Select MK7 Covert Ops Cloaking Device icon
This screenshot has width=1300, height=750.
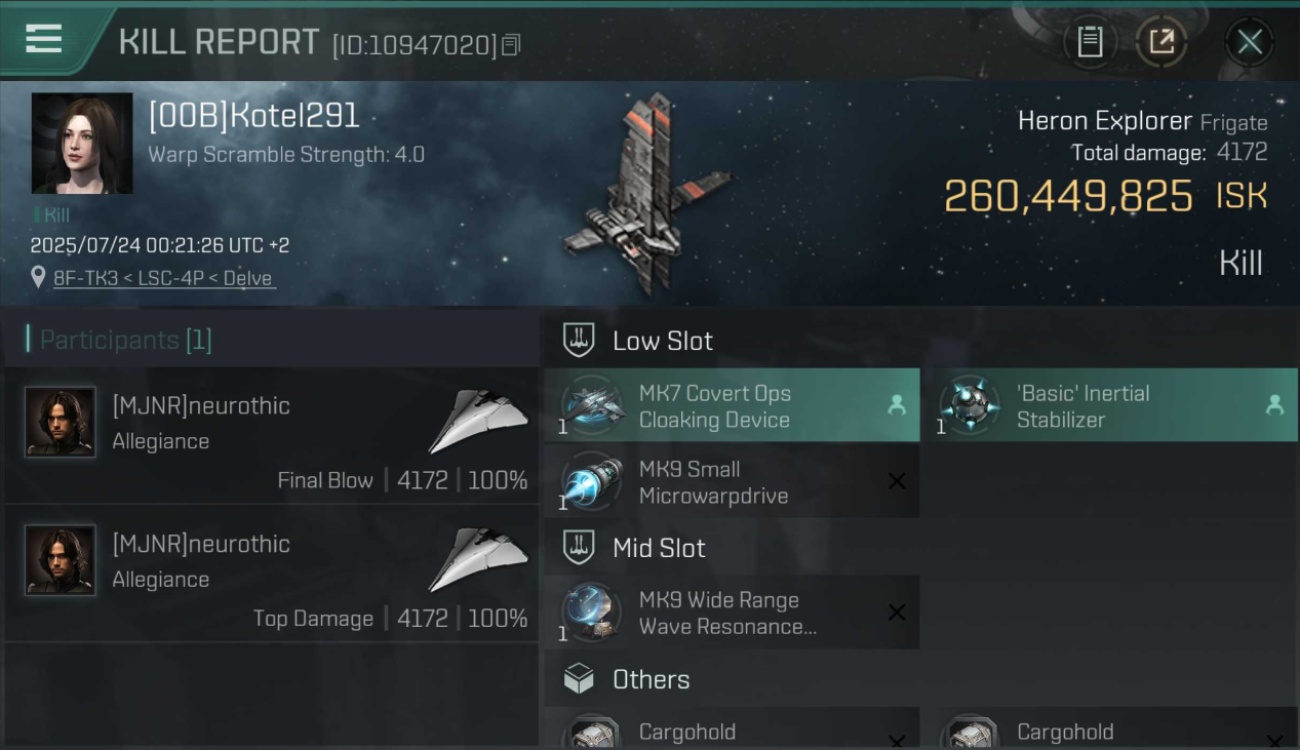click(592, 405)
